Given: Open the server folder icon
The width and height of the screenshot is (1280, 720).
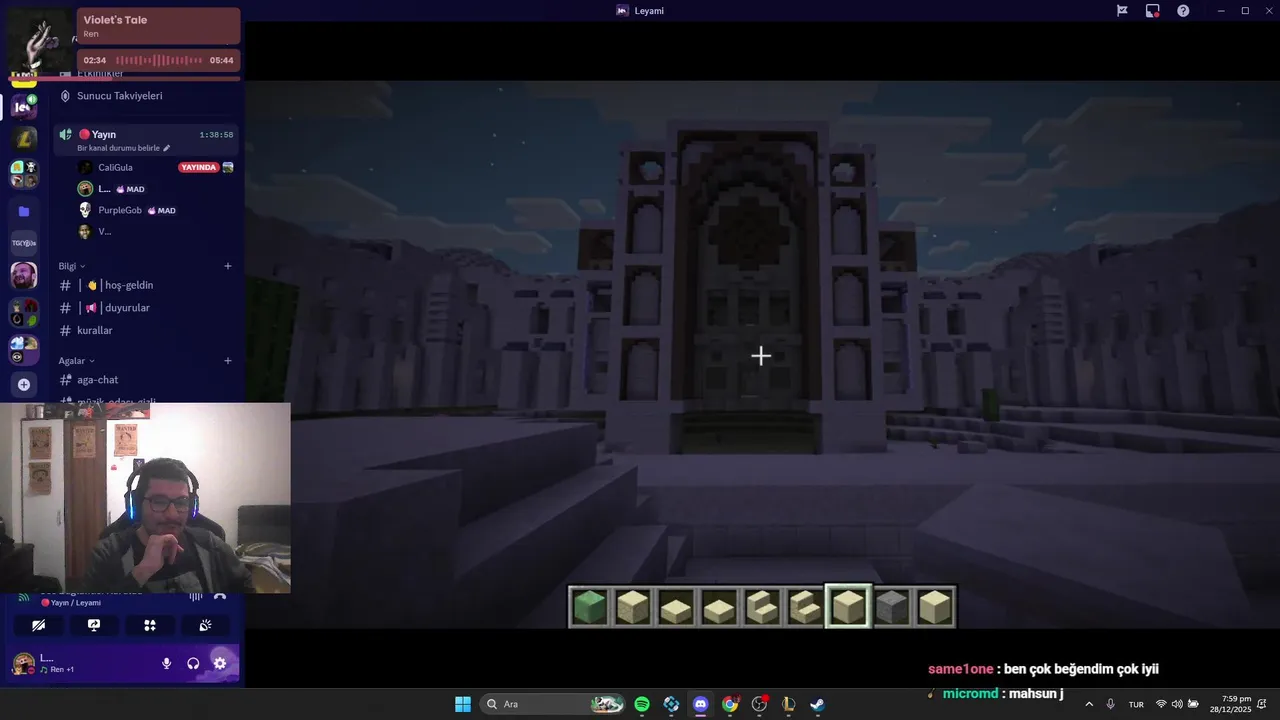Looking at the screenshot, I should click(x=24, y=211).
